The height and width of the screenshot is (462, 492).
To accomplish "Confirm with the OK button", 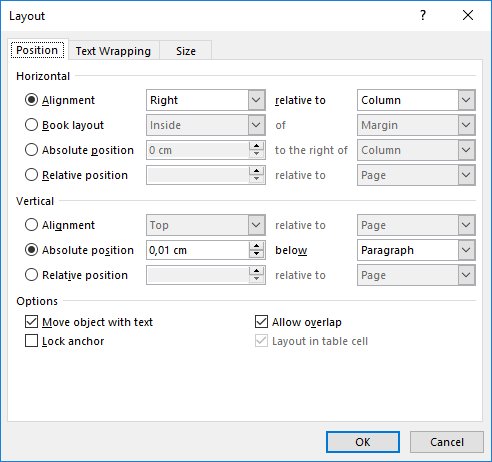I will 363,442.
